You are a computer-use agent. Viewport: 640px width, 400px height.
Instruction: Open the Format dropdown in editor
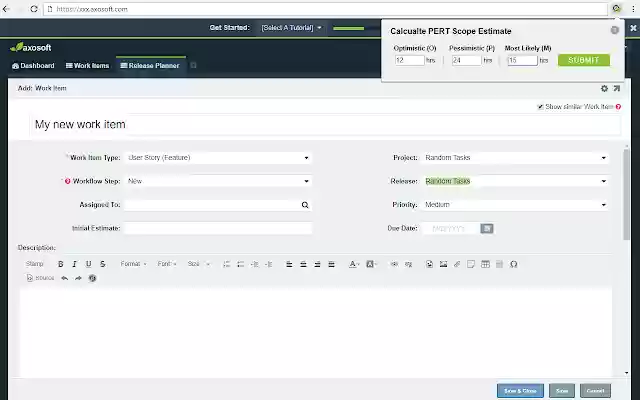pyautogui.click(x=133, y=264)
